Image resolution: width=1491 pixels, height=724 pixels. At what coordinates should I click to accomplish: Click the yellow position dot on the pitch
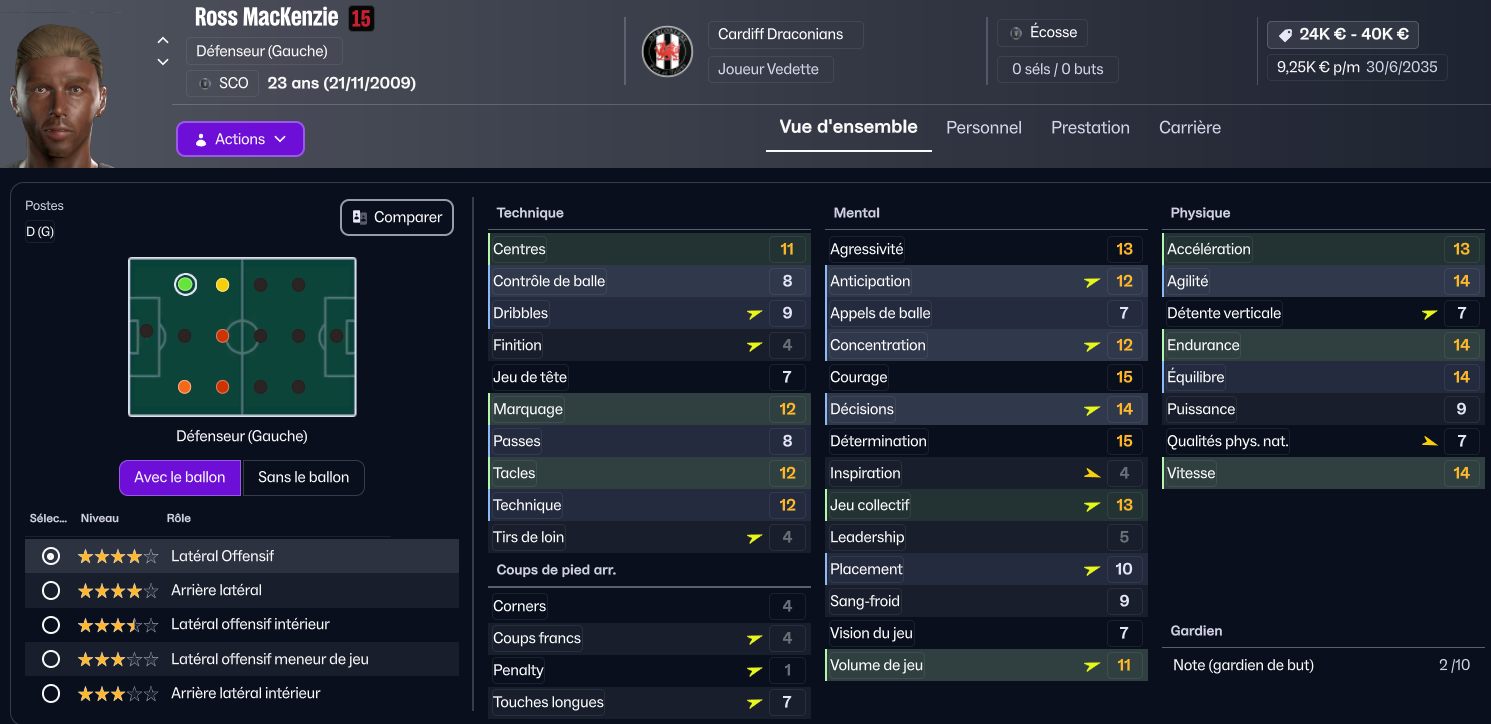tap(222, 285)
